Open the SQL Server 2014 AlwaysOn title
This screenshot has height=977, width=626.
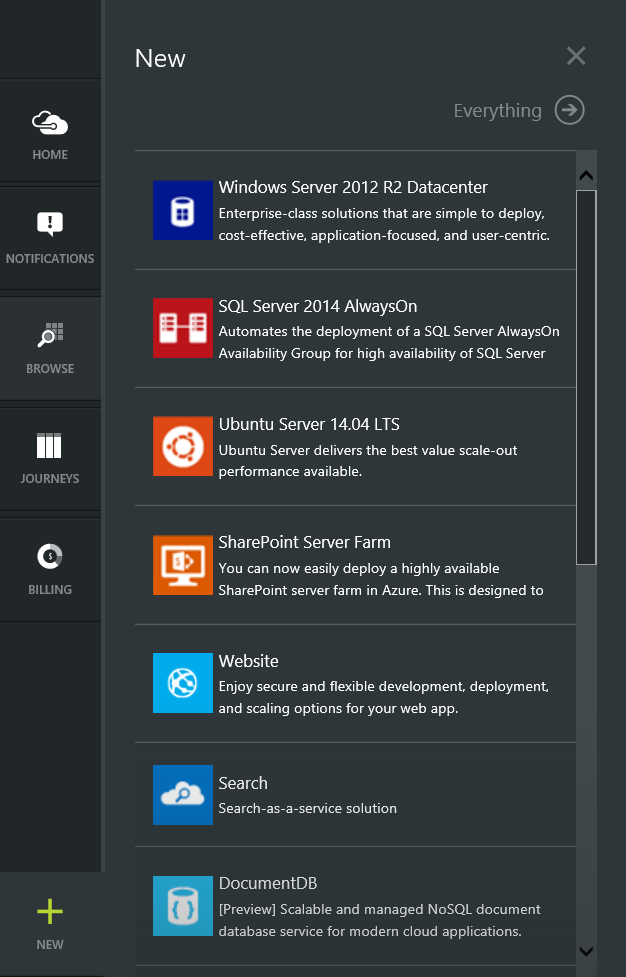[318, 307]
